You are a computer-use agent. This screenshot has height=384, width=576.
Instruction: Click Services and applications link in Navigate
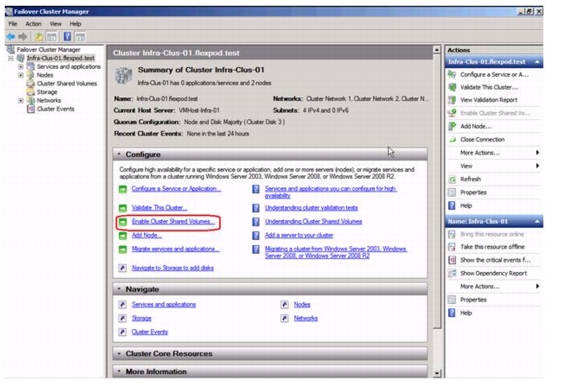[x=164, y=304]
